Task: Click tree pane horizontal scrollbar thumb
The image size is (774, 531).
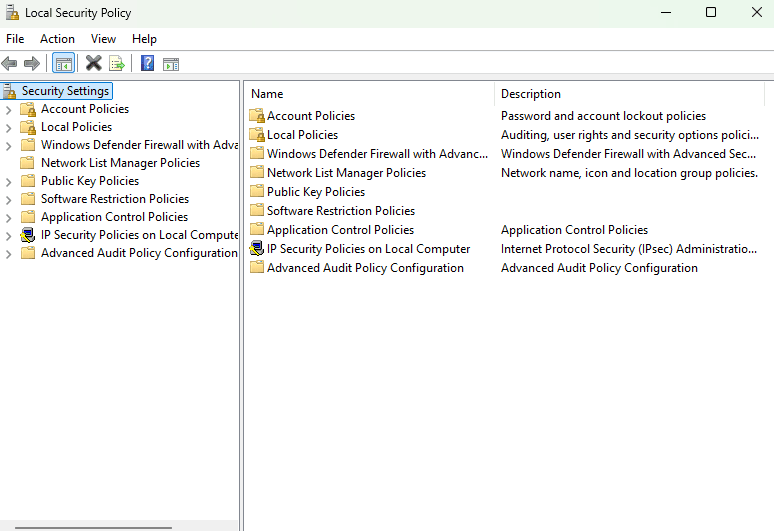Action: point(93,528)
